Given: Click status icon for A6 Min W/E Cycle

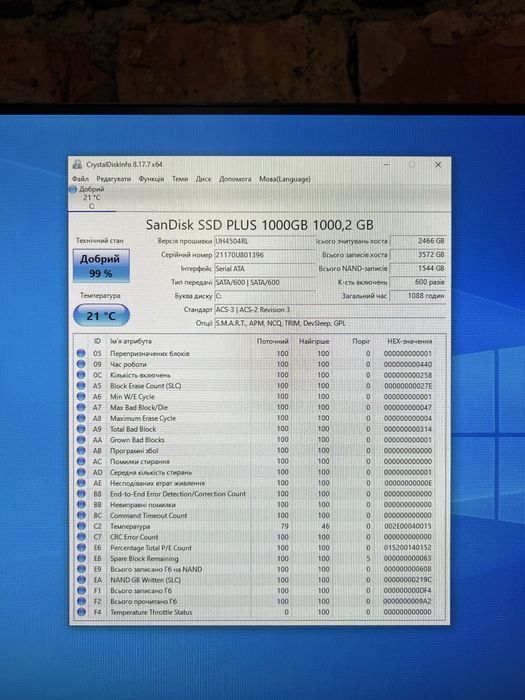Looking at the screenshot, I should [x=81, y=396].
